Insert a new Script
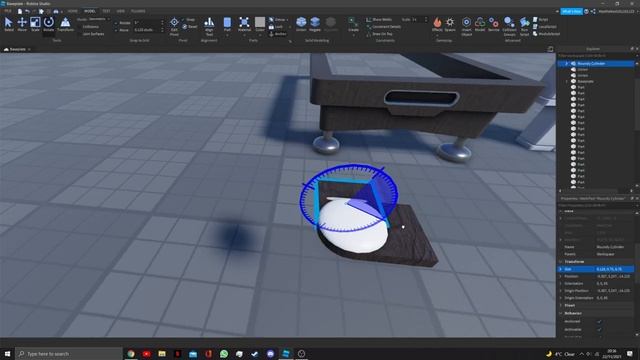 541,19
